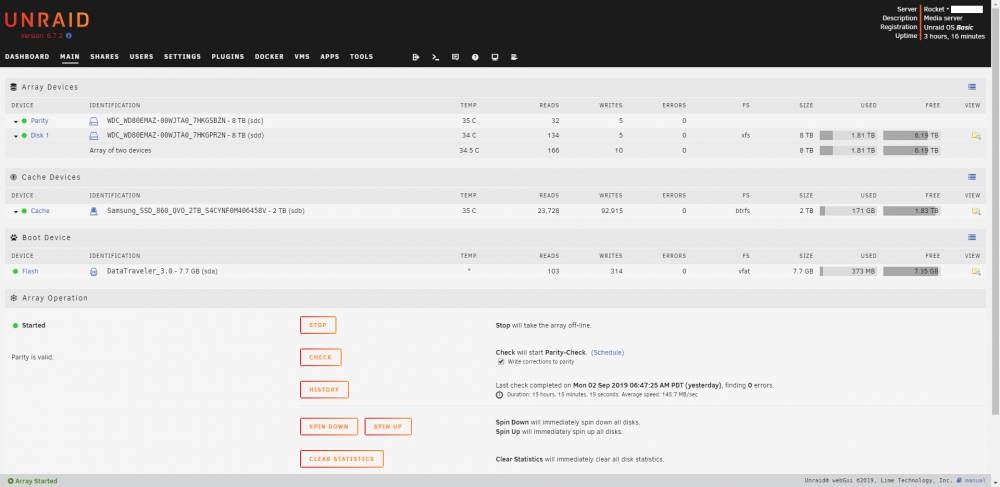Image resolution: width=1000 pixels, height=487 pixels.
Task: Open the VMs menu item
Action: pos(302,57)
